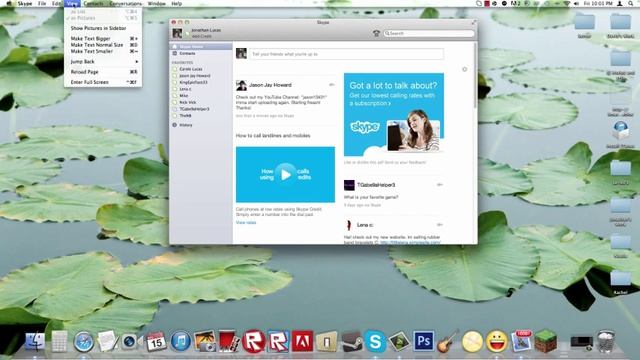The width and height of the screenshot is (640, 360).
Task: Launch Minecraft grass block icon in Dock
Action: (545, 342)
